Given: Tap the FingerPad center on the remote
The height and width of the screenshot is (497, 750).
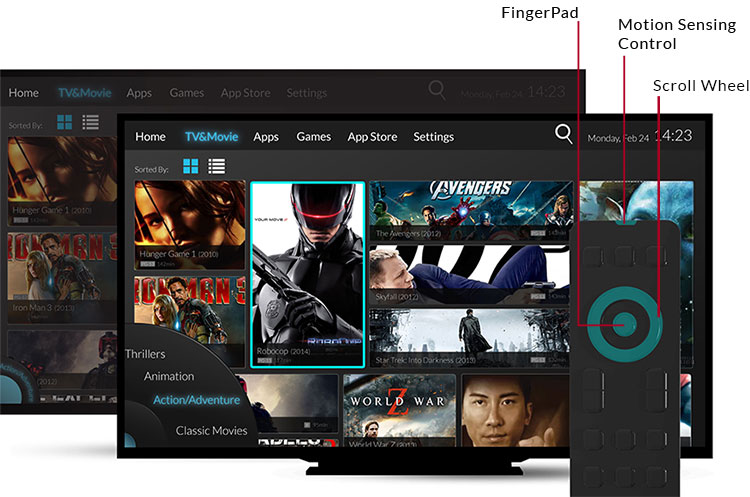Looking at the screenshot, I should 624,325.
